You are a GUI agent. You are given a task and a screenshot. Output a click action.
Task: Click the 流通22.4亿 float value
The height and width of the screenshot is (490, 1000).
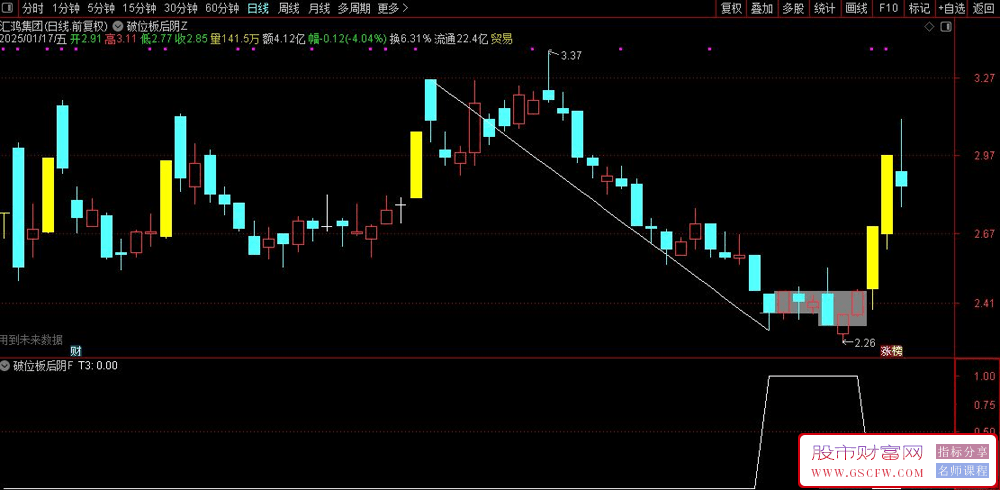tap(460, 39)
